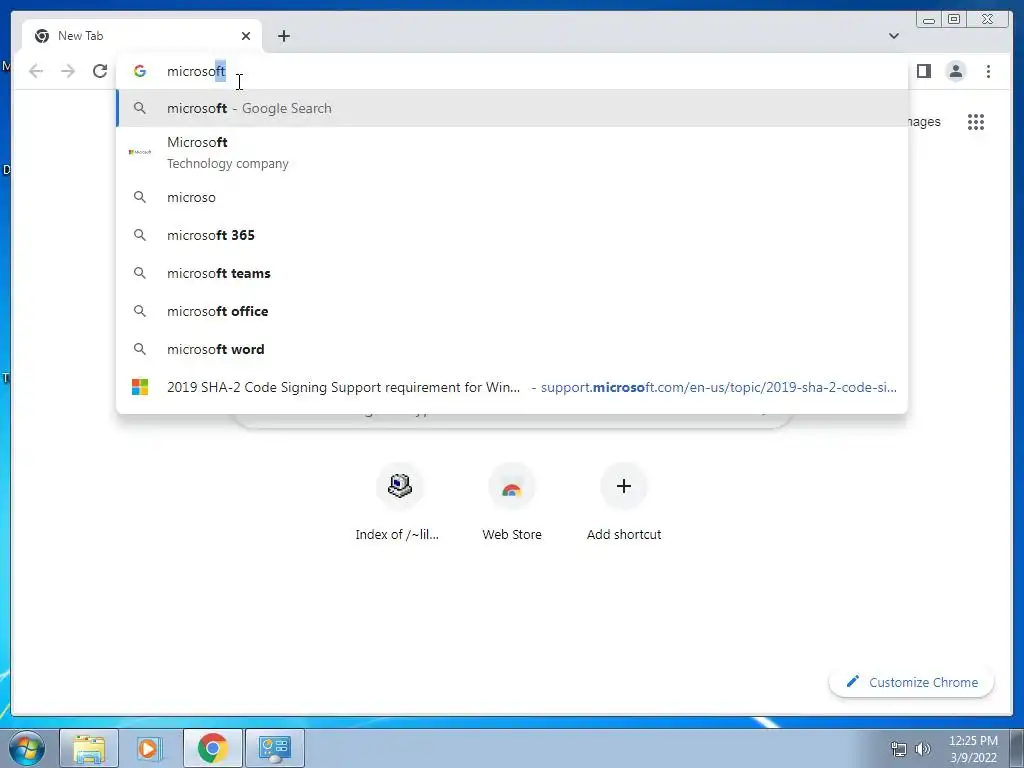Click the volume speaker tray icon
The height and width of the screenshot is (768, 1024).
923,749
